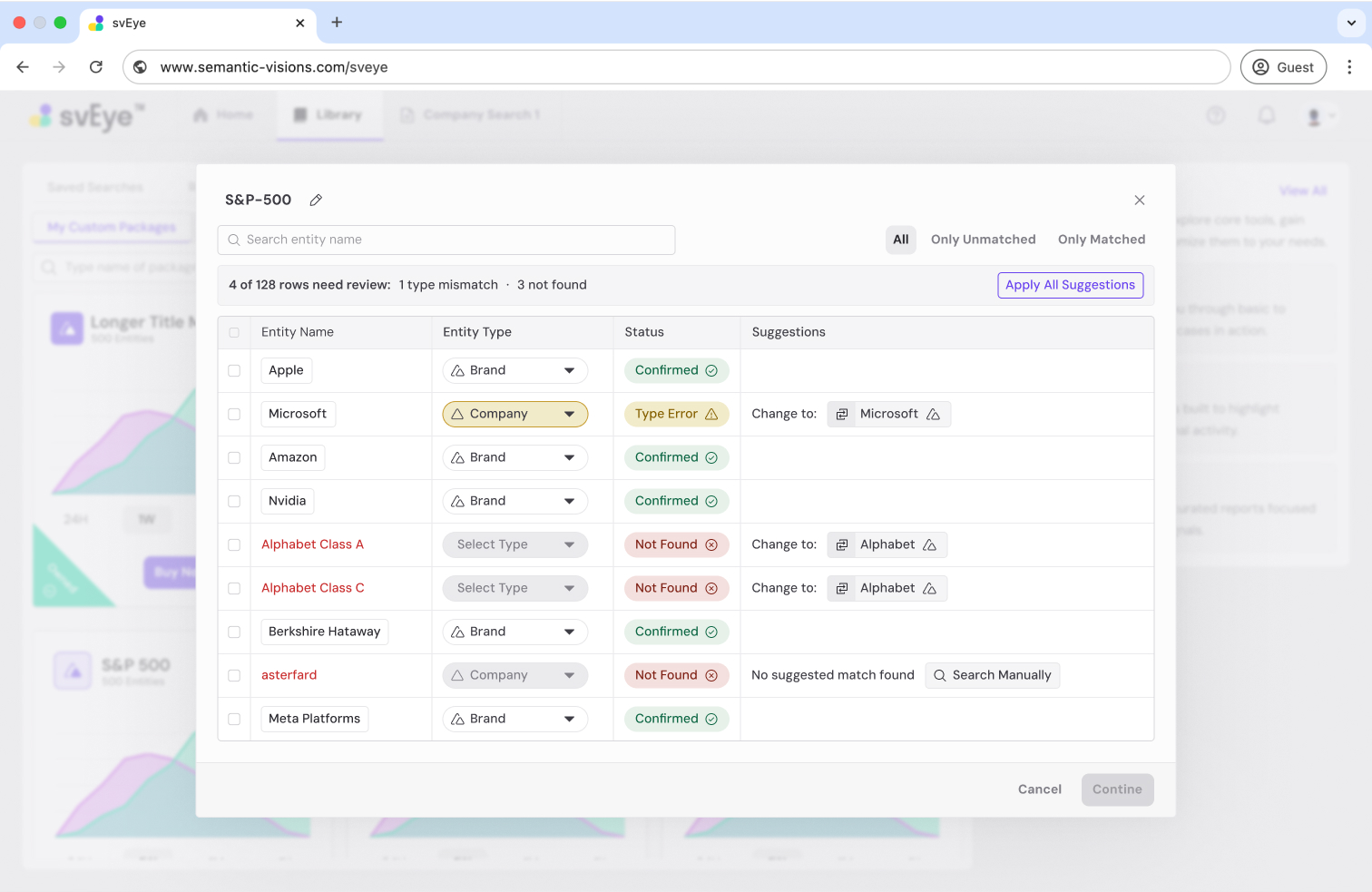Click Not Found x icon for Alphabet Class A

(x=711, y=544)
